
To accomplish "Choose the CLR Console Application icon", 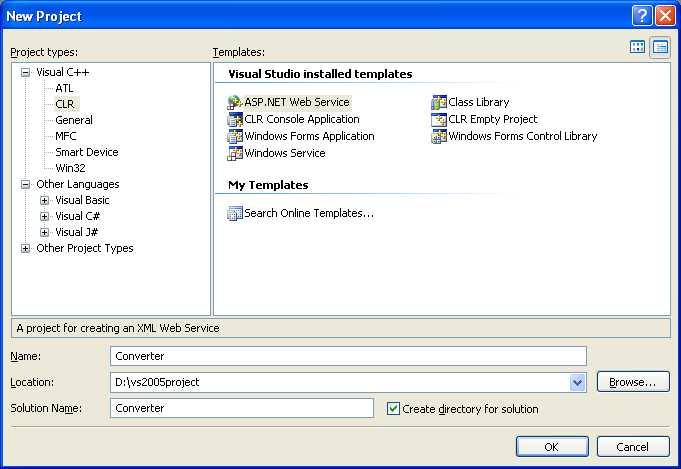I will (235, 119).
